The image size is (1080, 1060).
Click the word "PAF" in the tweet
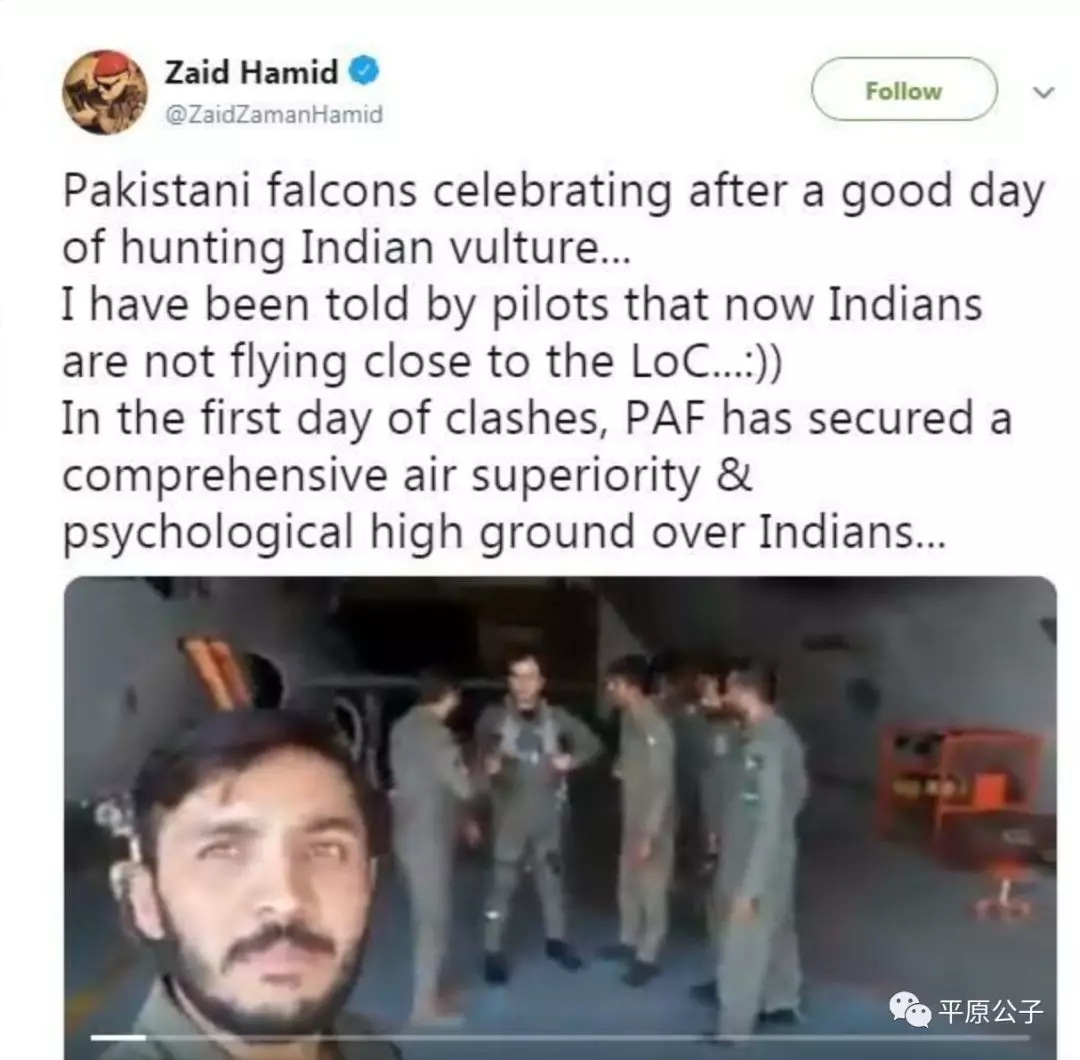point(665,418)
